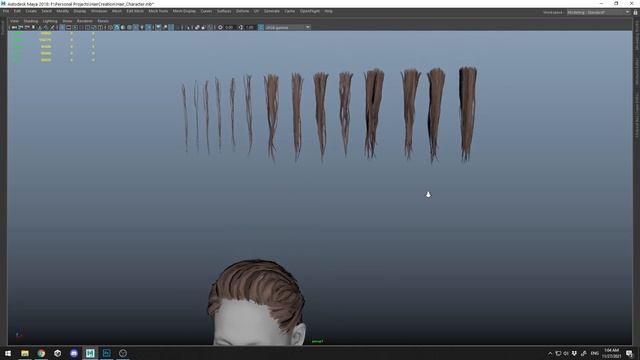Screen dimensions: 640x360
Task: Click the Select Camera icon
Action: click(x=14, y=27)
